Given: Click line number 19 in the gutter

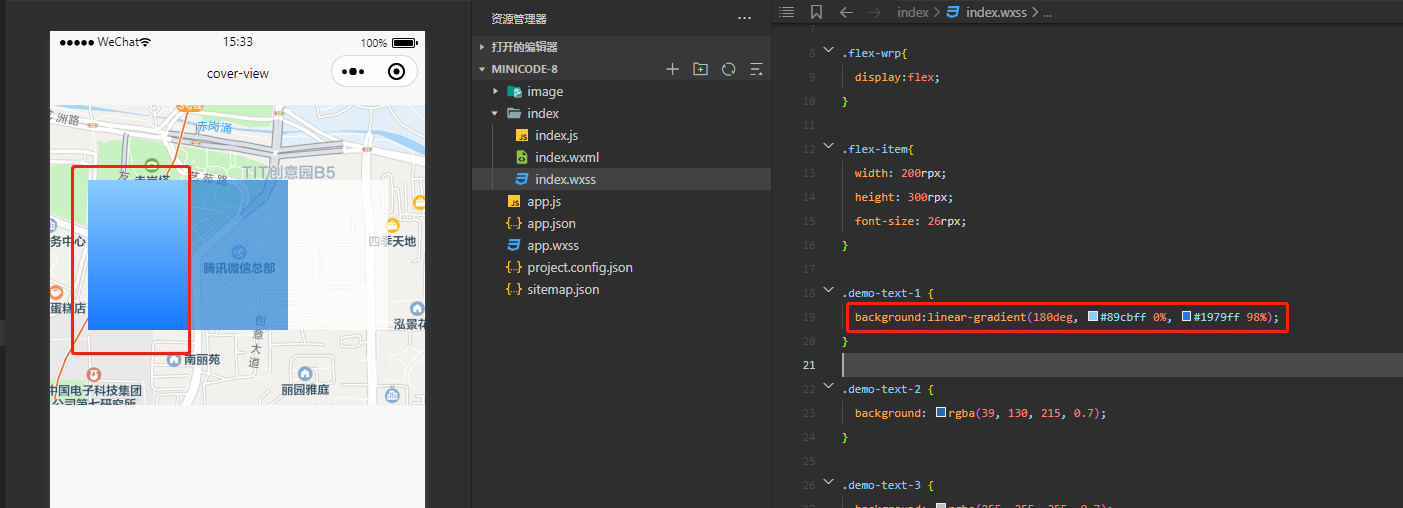Looking at the screenshot, I should pos(808,317).
